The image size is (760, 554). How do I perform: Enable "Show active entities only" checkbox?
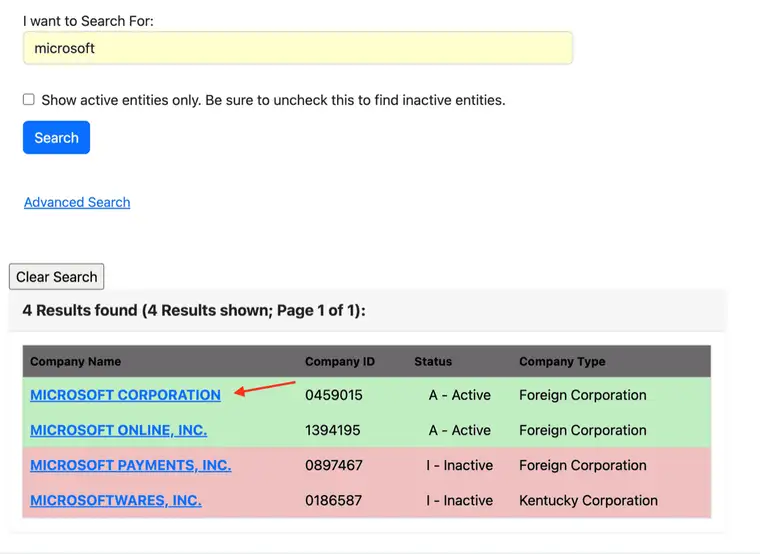pyautogui.click(x=29, y=99)
